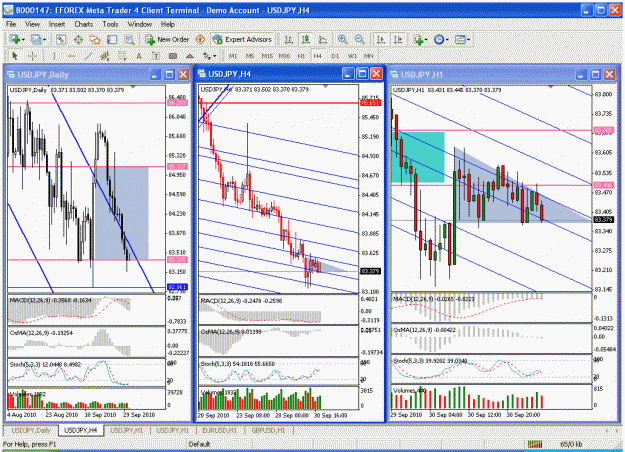Viewport: 625px width, 452px height.
Task: Select the Vertical Line drawing tool
Action: click(54, 56)
